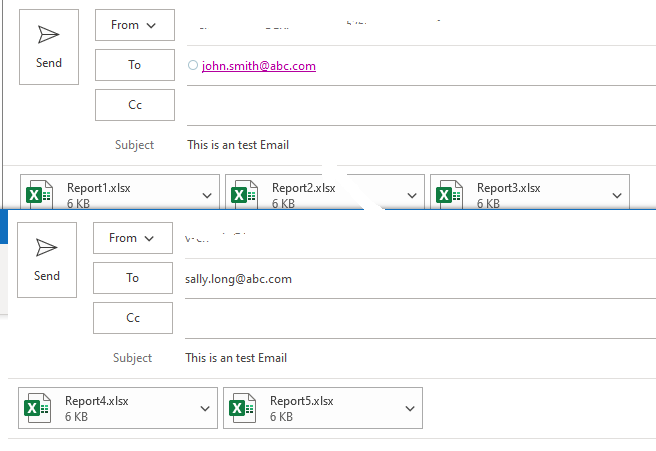Expand Report5.xlsx attachment options arrow
This screenshot has height=451, width=656.
coord(410,408)
